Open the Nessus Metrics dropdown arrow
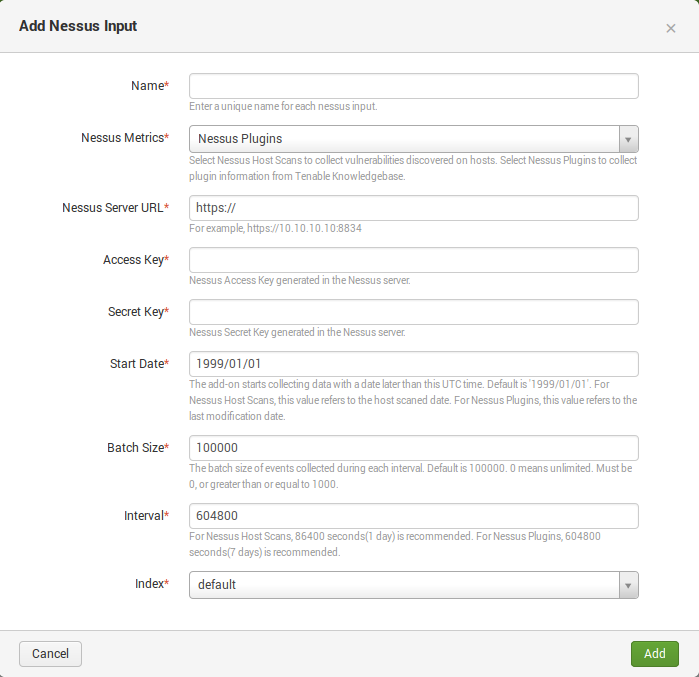Screen dimensions: 699x677 [x=628, y=139]
